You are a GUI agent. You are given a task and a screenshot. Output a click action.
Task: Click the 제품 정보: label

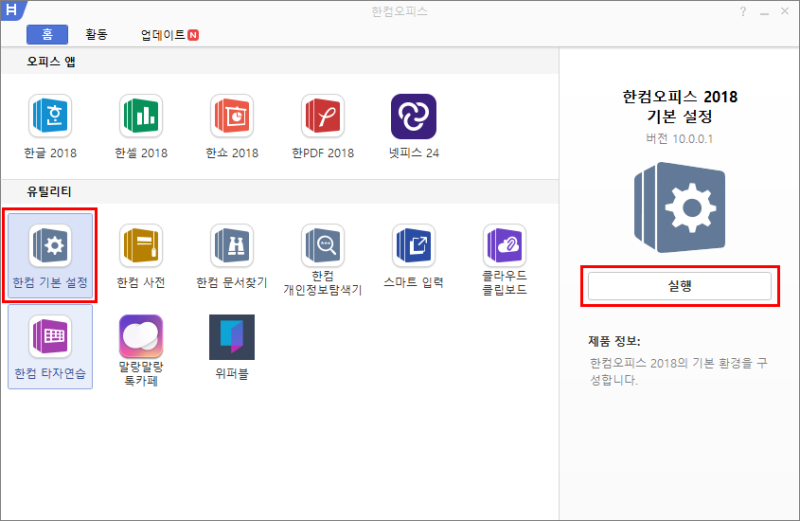pos(614,341)
